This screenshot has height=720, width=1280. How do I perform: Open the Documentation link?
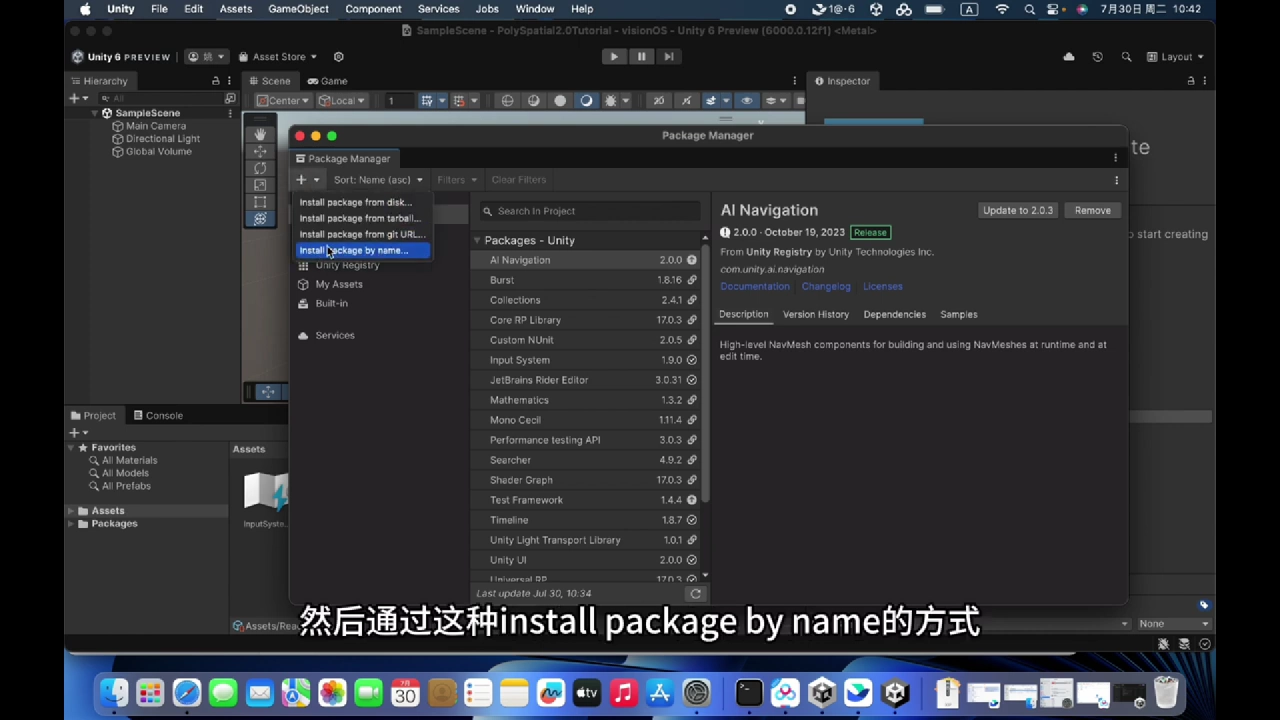[755, 286]
